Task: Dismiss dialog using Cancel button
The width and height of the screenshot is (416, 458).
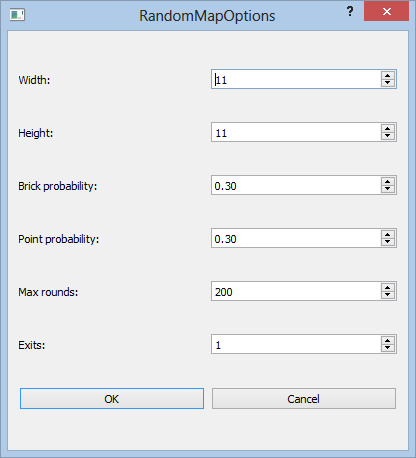Action: 304,398
